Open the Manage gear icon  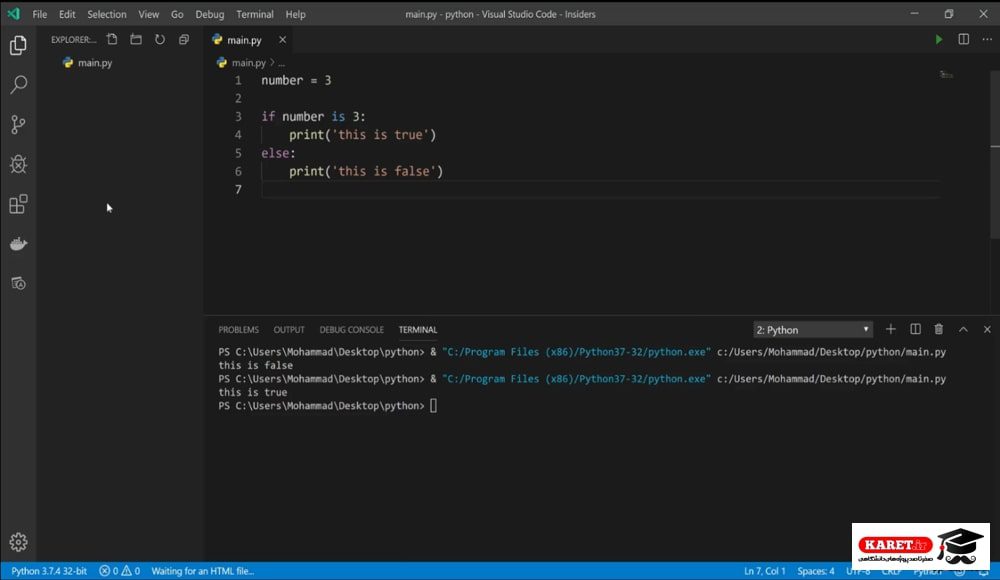pyautogui.click(x=18, y=542)
